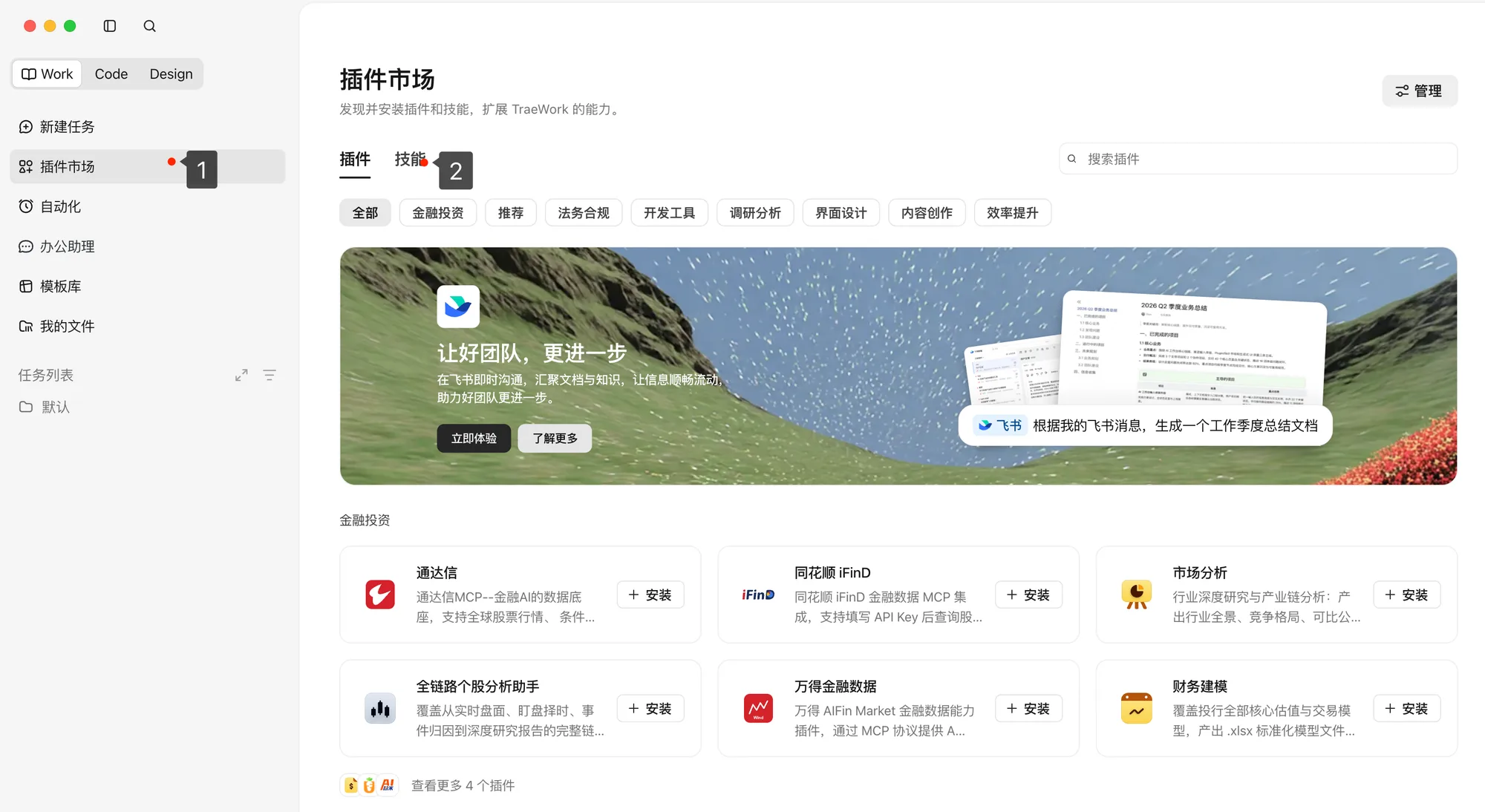1485x812 pixels.
Task: Install the 全链路个股分析助手 plugin
Action: click(x=650, y=708)
